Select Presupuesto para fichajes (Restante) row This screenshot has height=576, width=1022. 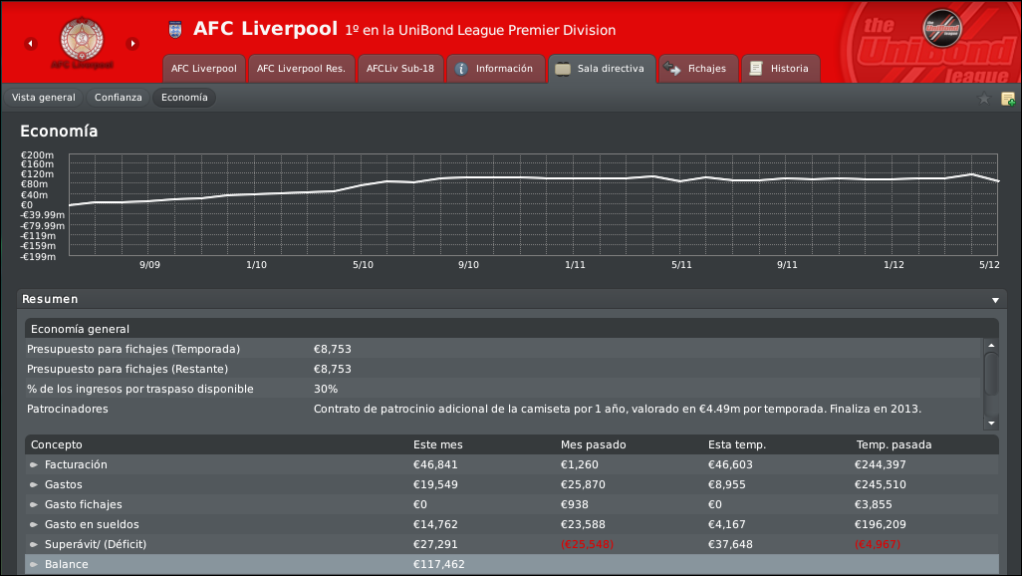pyautogui.click(x=503, y=369)
